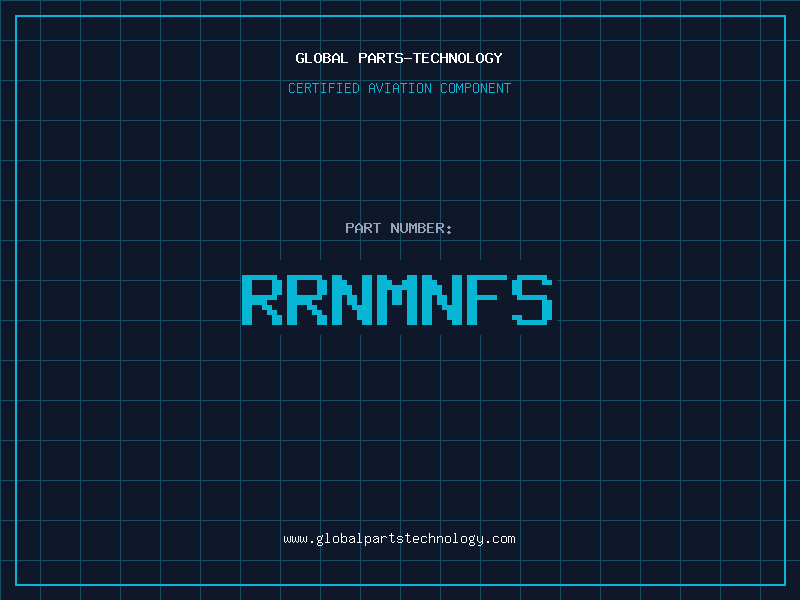Click the GLOBAL PARTS-TECHNOLOGY header title
This screenshot has height=600, width=800.
click(x=399, y=58)
